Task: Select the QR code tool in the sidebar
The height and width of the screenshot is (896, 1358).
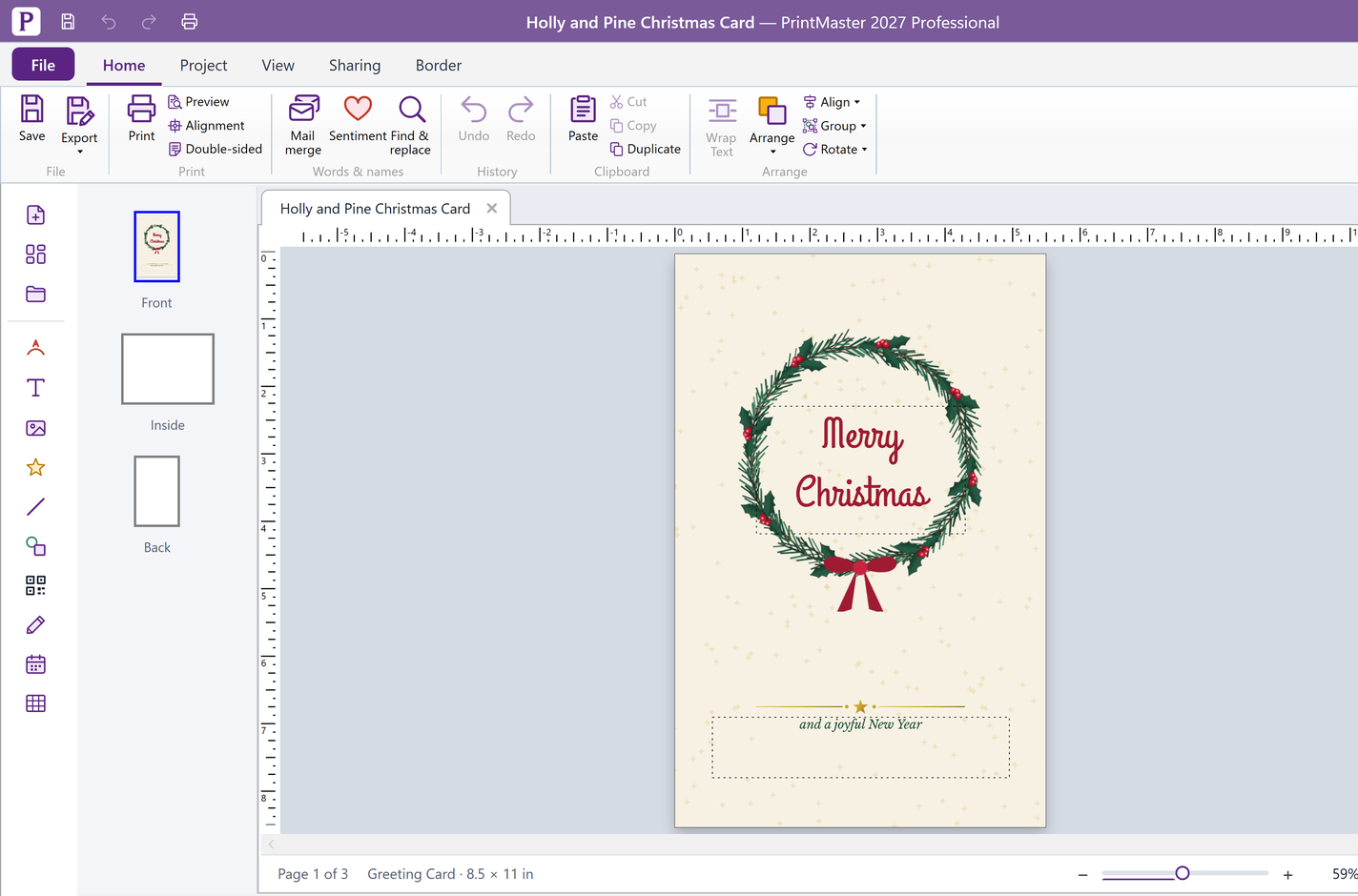Action: [35, 585]
